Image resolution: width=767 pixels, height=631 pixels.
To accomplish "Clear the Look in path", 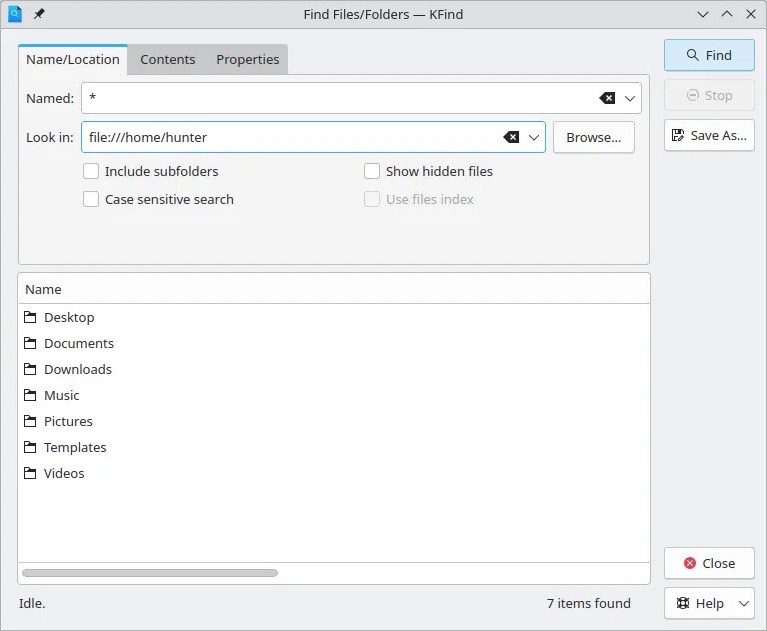I will [511, 137].
